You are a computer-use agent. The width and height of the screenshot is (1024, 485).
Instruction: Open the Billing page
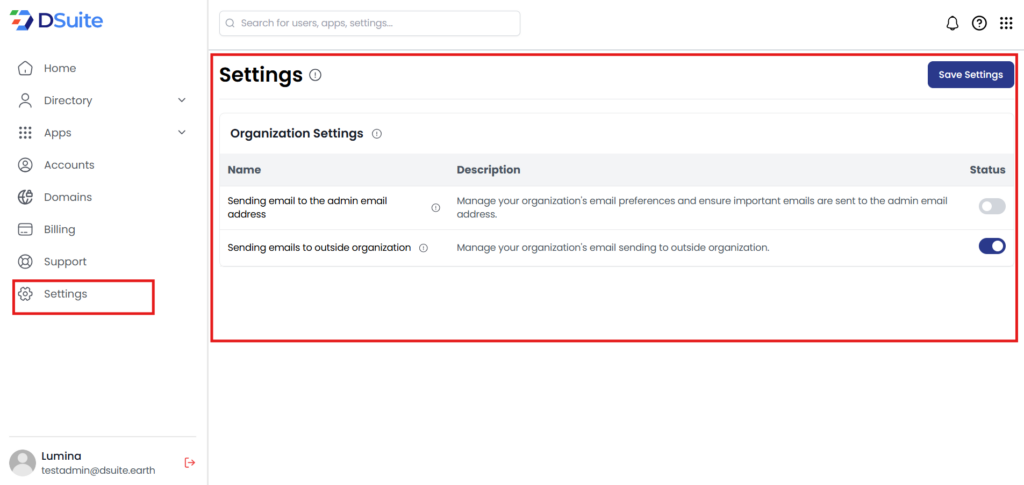tap(59, 229)
